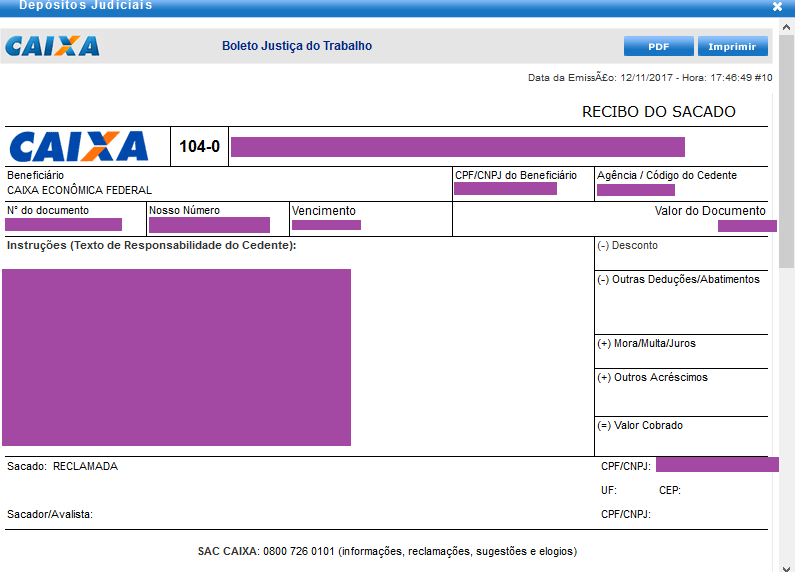This screenshot has height=572, width=795.
Task: Close the Depósitos Judiciais dialog
Action: tap(777, 6)
